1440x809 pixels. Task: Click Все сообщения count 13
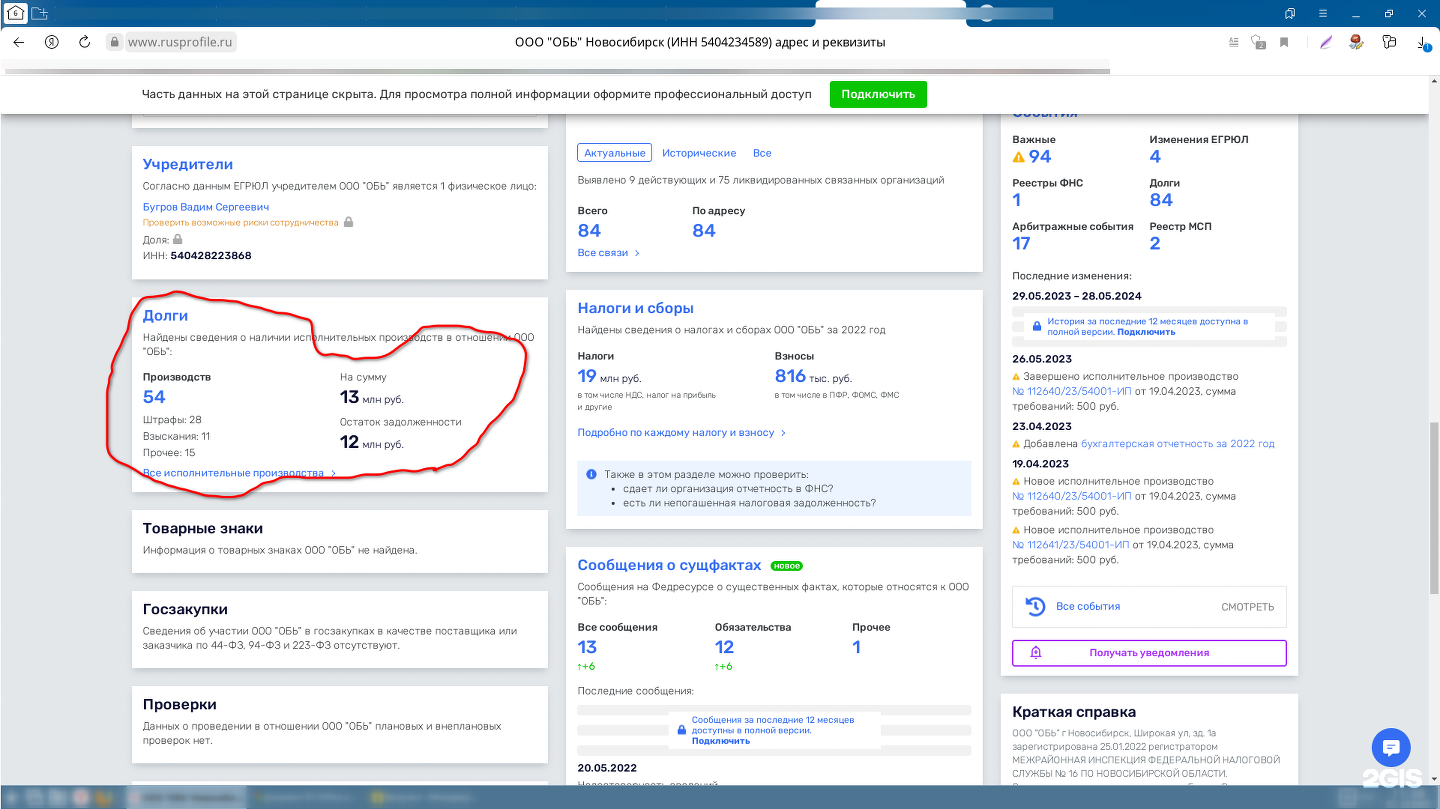point(587,647)
